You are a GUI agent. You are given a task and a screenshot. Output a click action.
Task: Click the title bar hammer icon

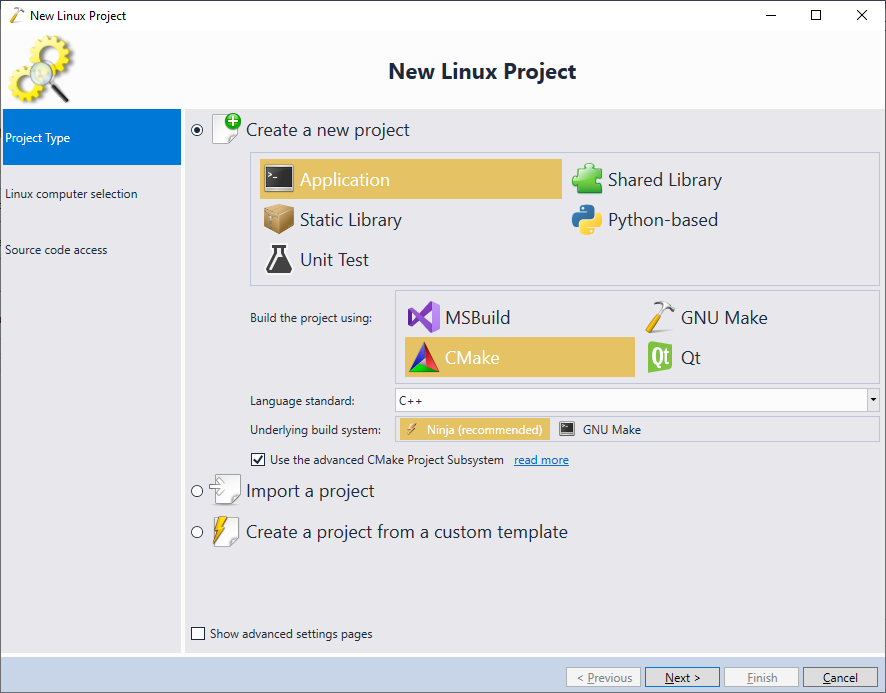pos(17,15)
